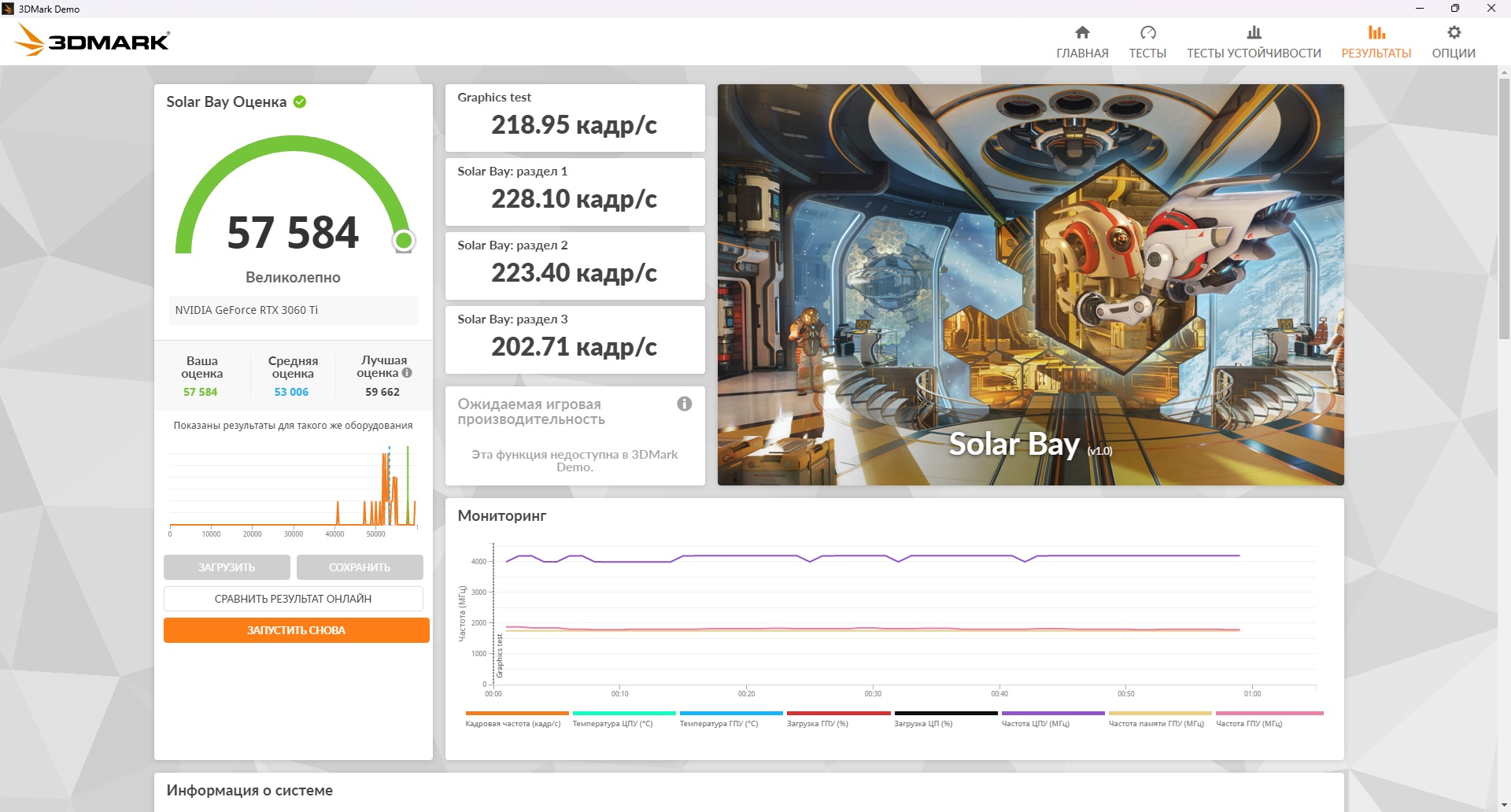Click the Solar Bay preview image
The height and width of the screenshot is (812, 1511).
pos(1031,285)
